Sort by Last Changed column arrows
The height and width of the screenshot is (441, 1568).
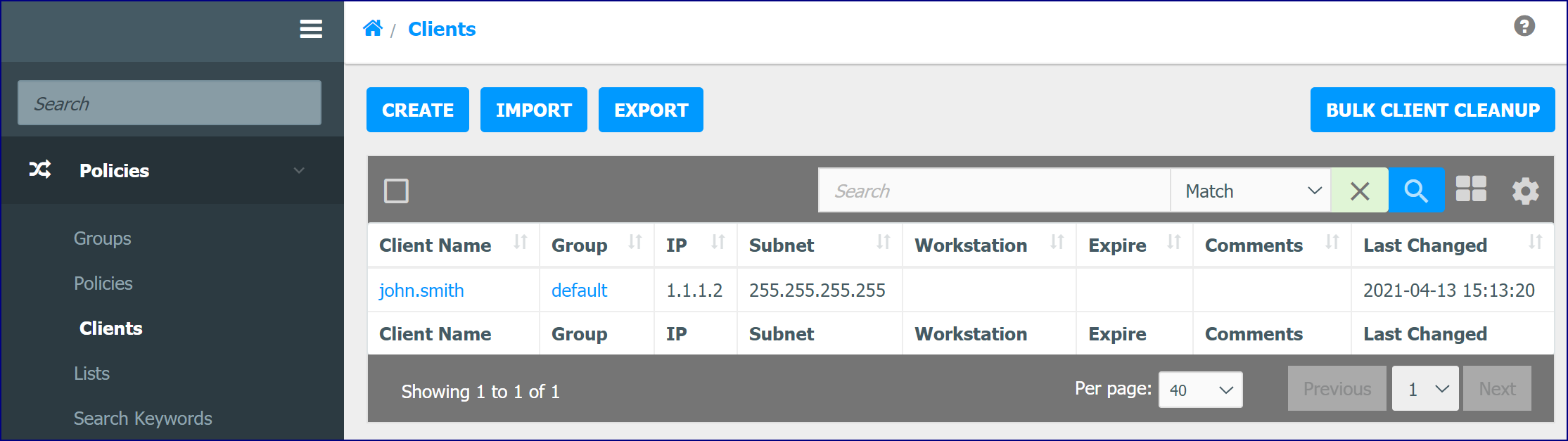(x=1535, y=243)
